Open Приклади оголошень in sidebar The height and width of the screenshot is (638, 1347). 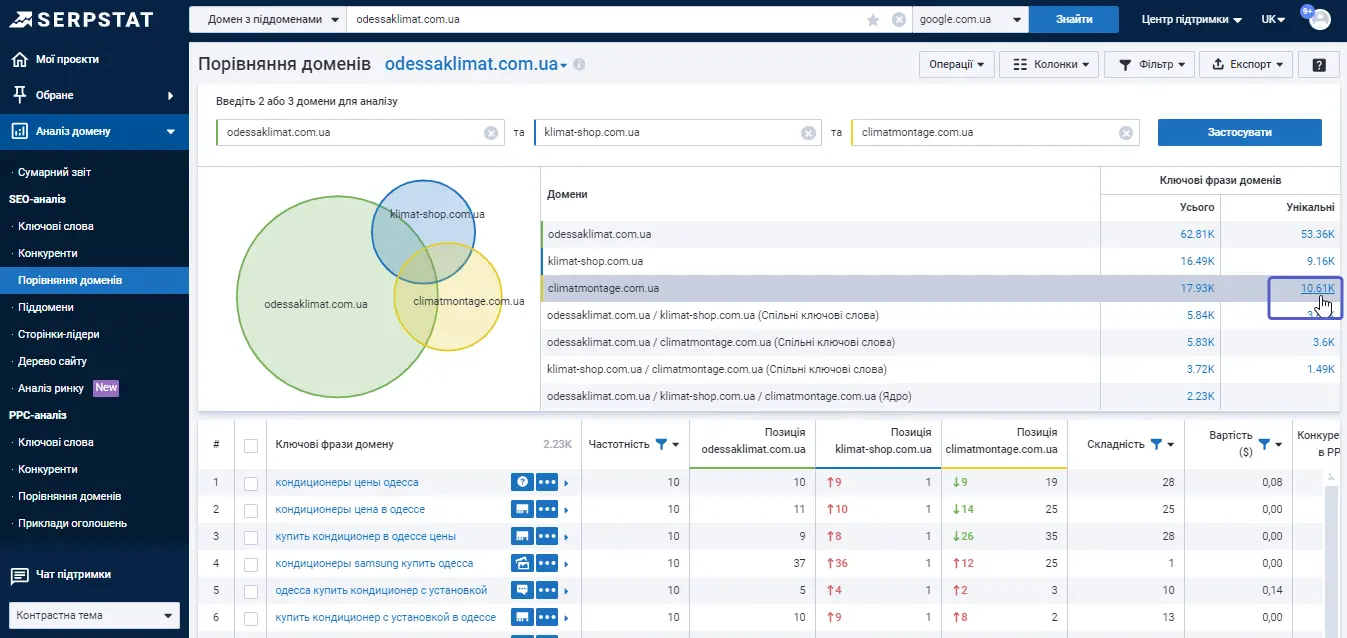pos(72,523)
